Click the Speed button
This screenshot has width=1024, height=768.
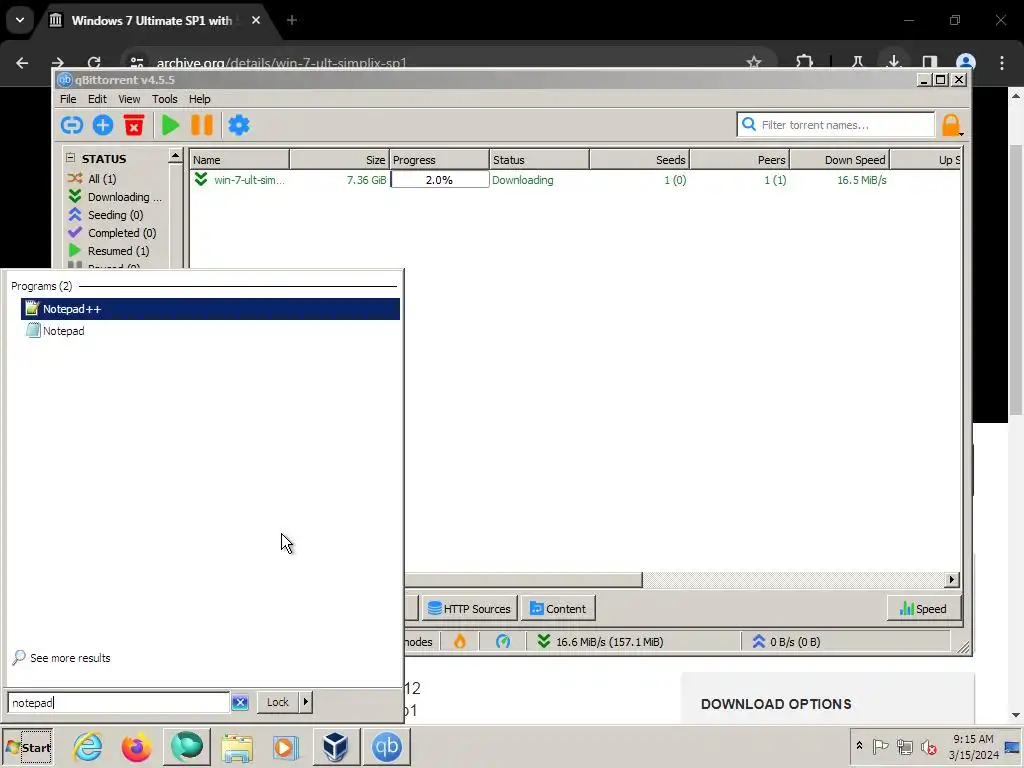[x=924, y=609]
